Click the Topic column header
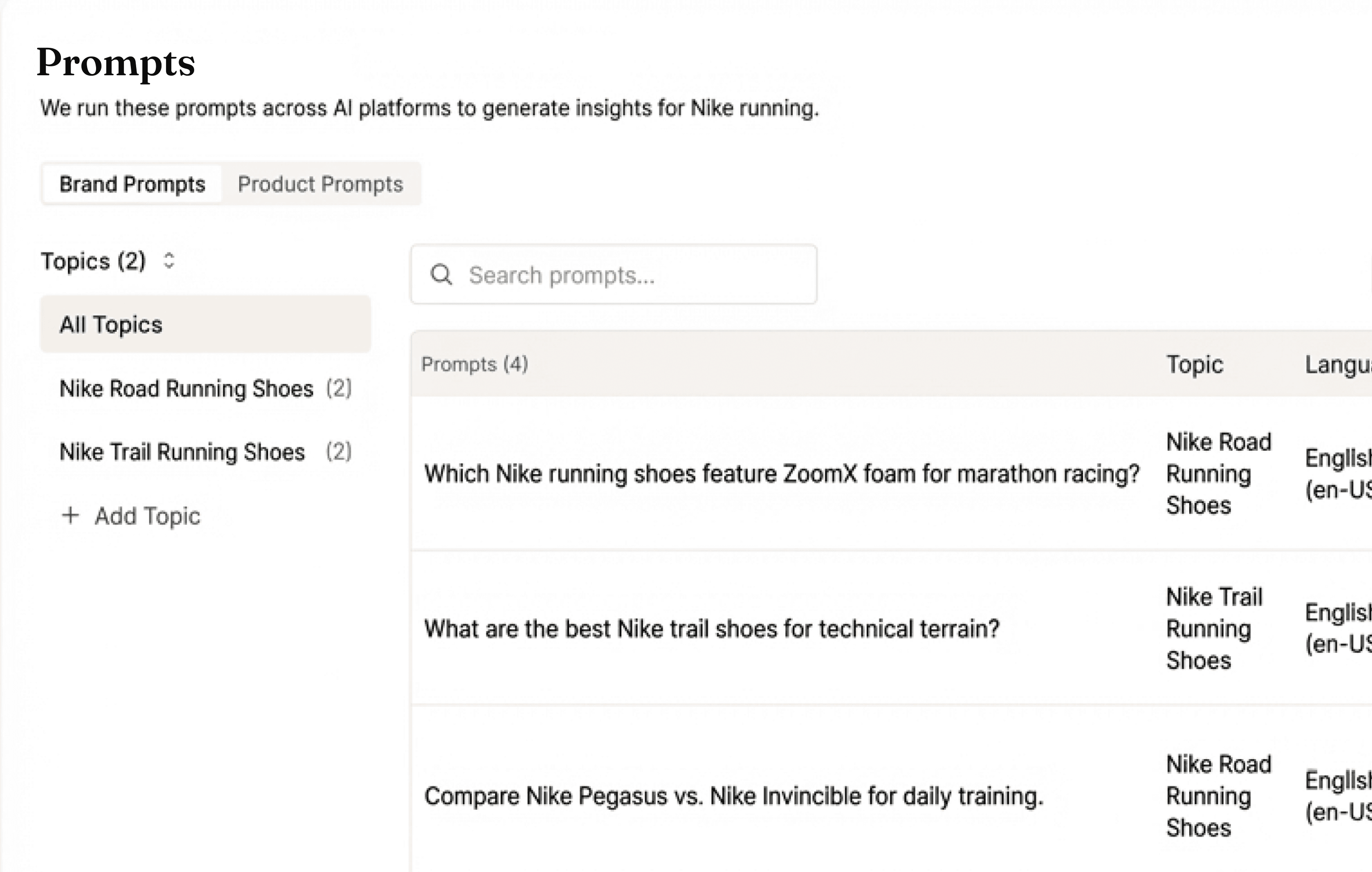 point(1194,364)
